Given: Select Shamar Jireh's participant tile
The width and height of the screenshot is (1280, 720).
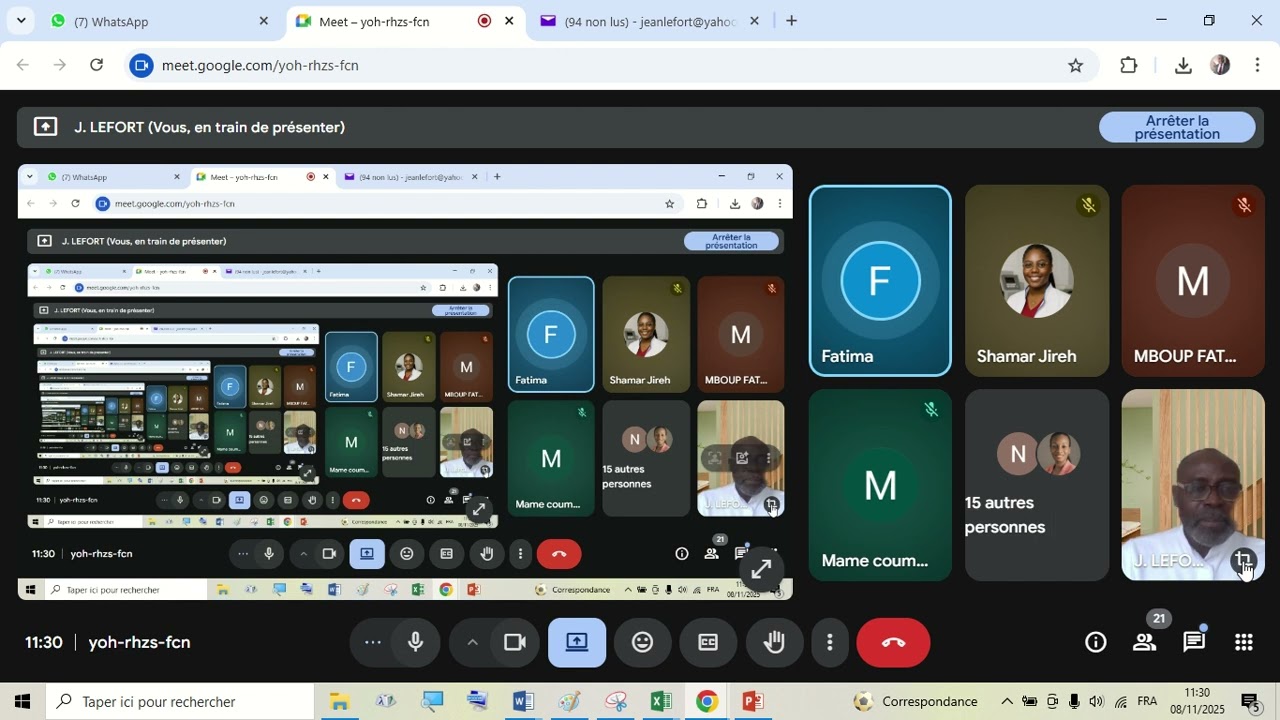Looking at the screenshot, I should pos(1037,280).
